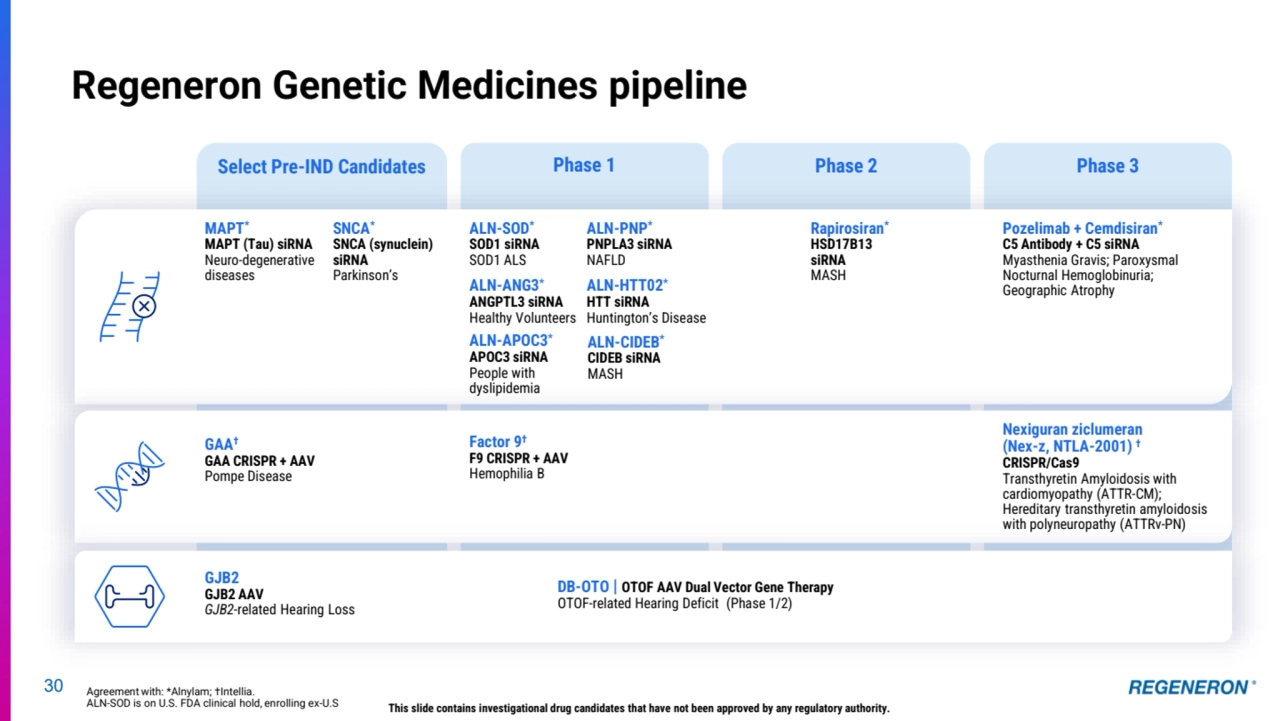Click PNPLA3 siRNA text
Image resolution: width=1280 pixels, height=721 pixels.
click(629, 244)
